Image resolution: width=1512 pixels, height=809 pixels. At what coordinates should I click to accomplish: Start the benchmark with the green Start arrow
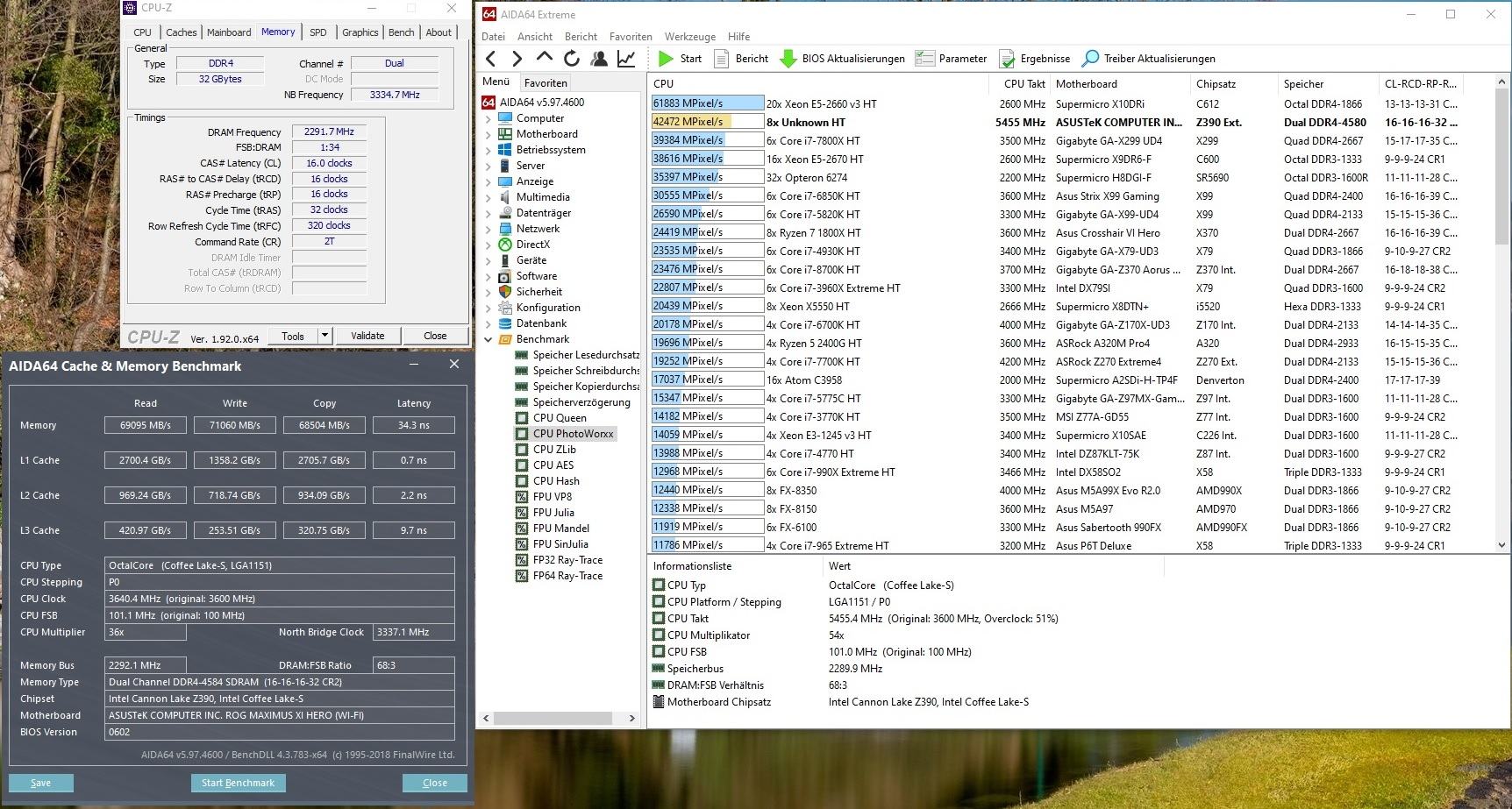point(680,59)
